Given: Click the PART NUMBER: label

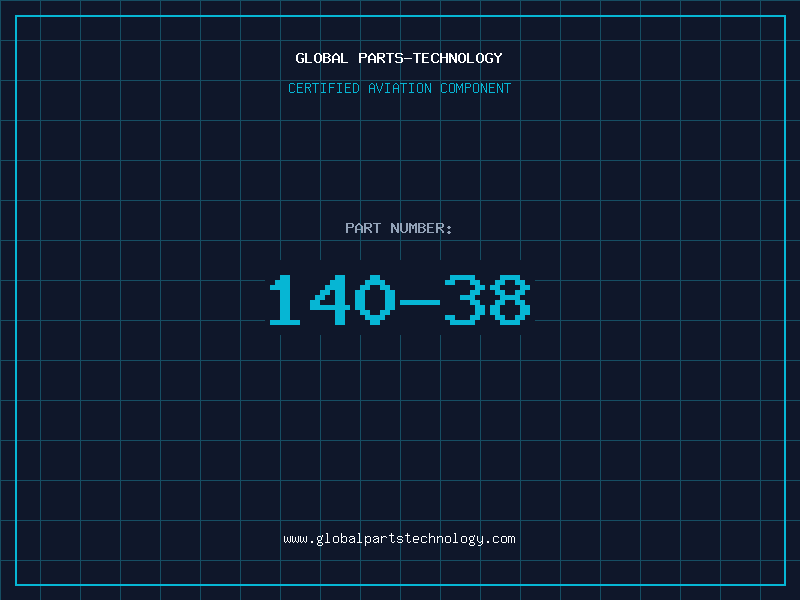Looking at the screenshot, I should click(399, 228).
